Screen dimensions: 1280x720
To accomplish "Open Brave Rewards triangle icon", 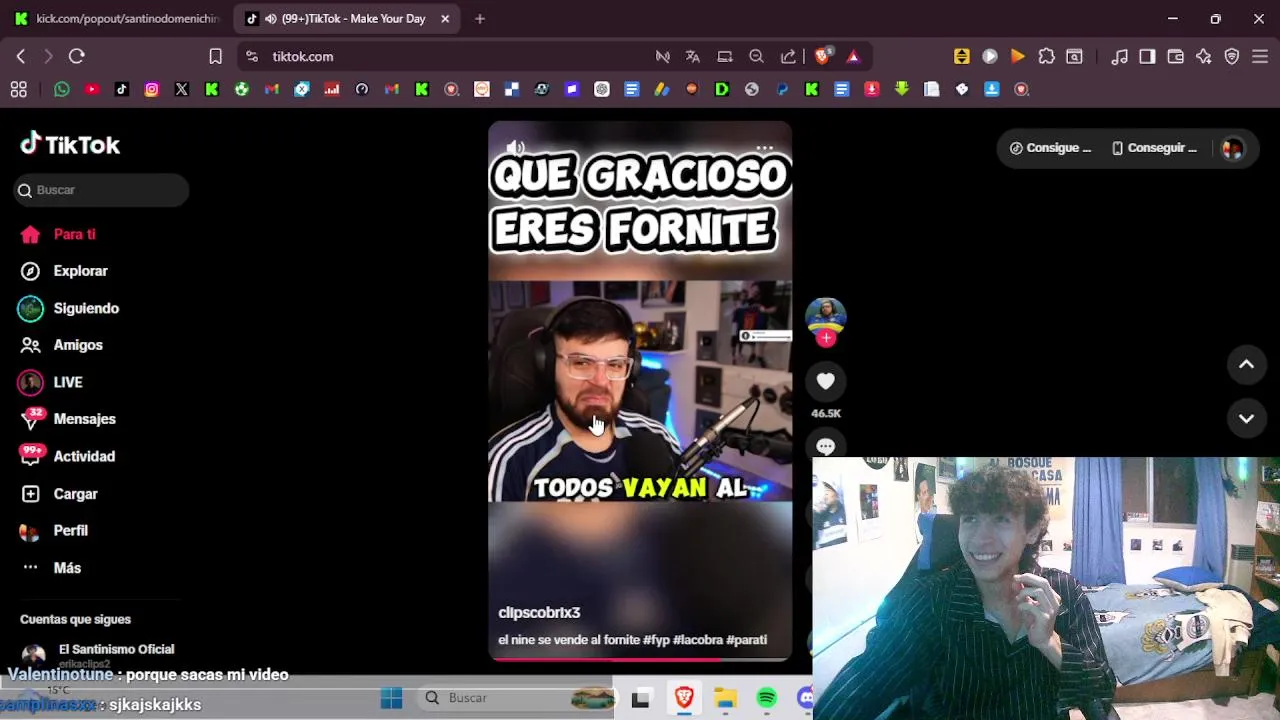I will pyautogui.click(x=853, y=57).
